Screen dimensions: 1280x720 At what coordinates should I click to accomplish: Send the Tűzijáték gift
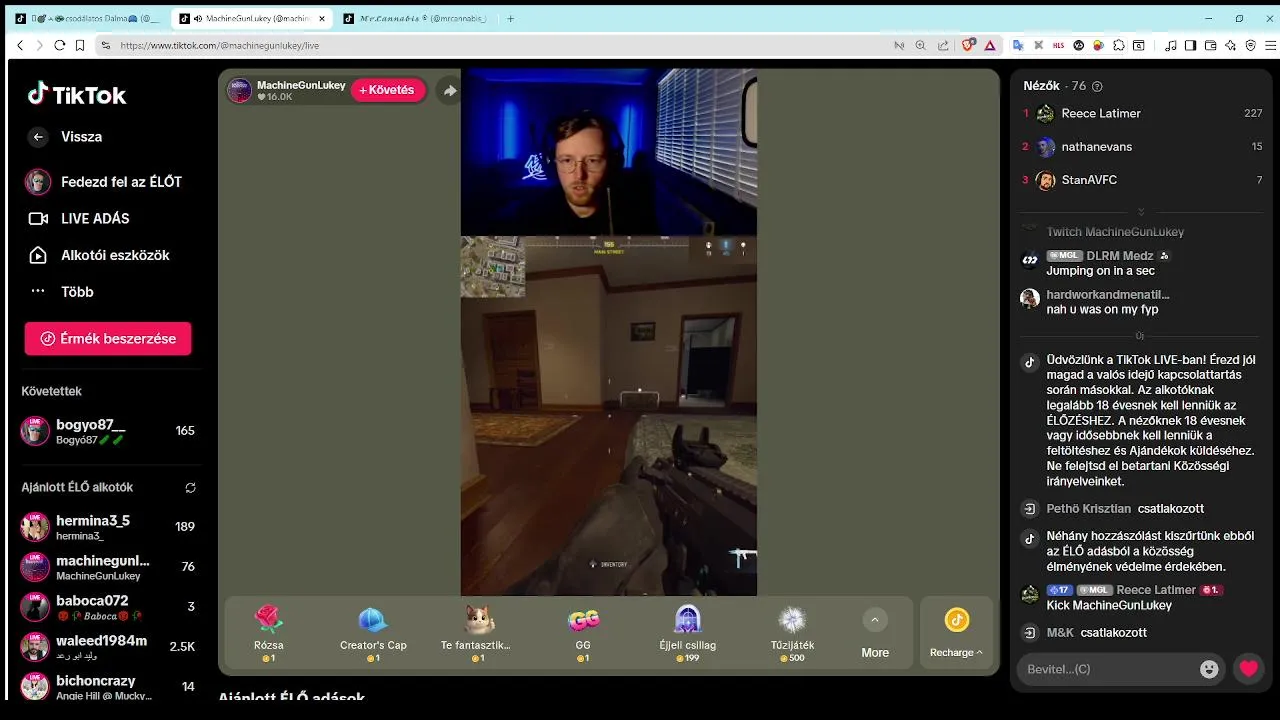tap(792, 633)
